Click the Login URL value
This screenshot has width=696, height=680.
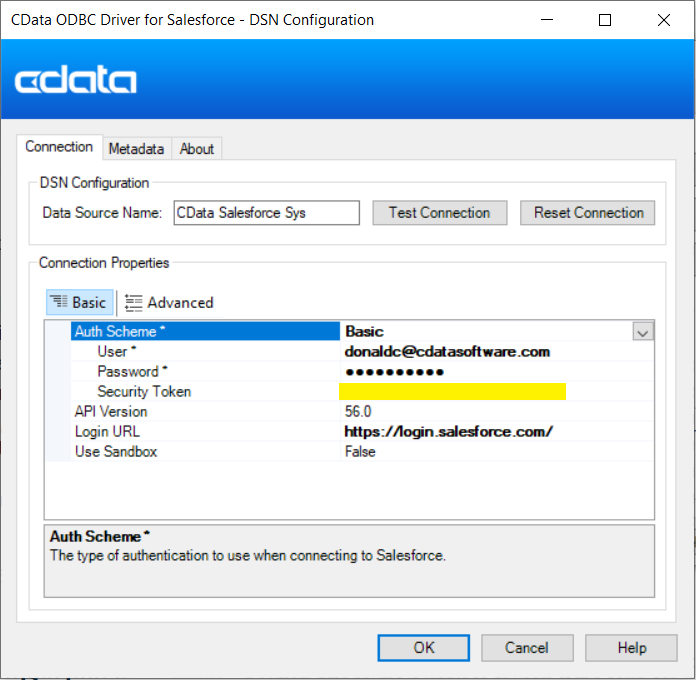pyautogui.click(x=448, y=431)
